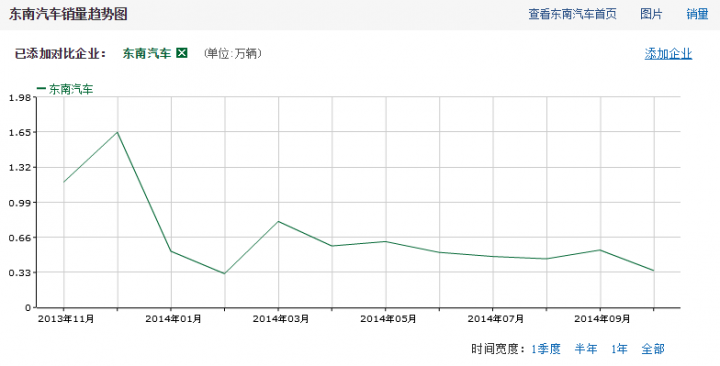This screenshot has width=720, height=366.
Task: Open the 图片 link
Action: [651, 14]
